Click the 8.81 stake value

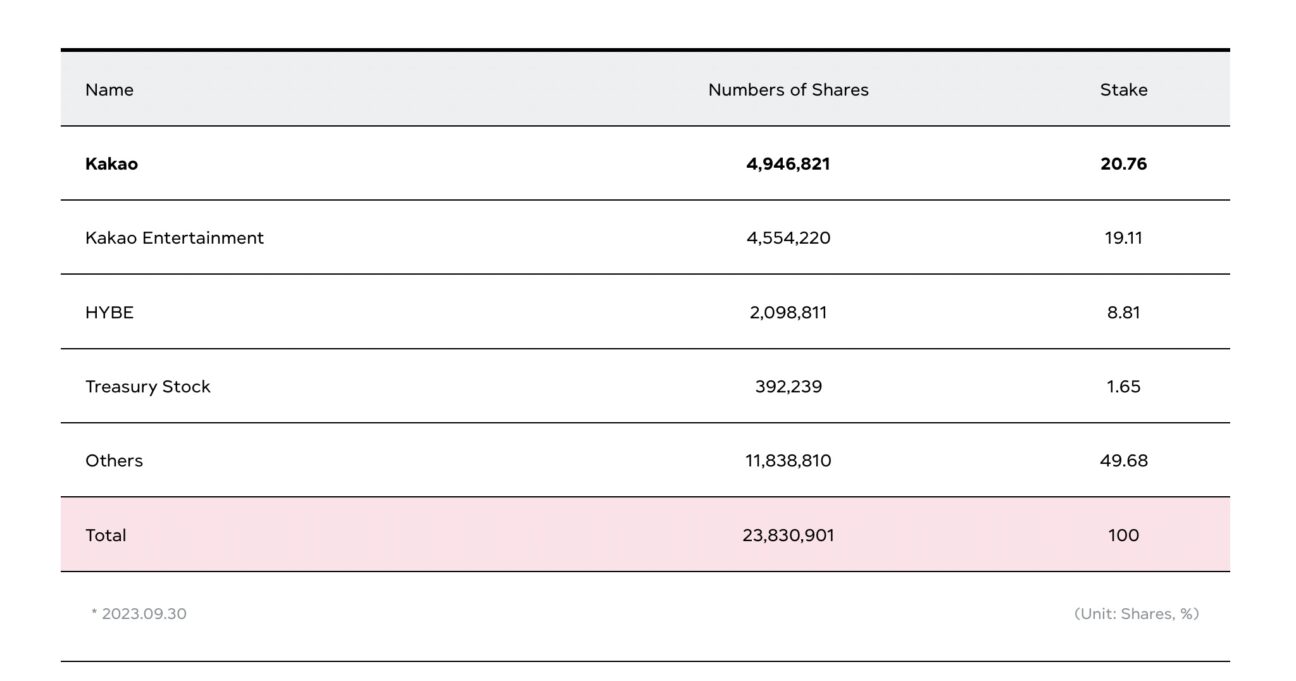pyautogui.click(x=1123, y=312)
